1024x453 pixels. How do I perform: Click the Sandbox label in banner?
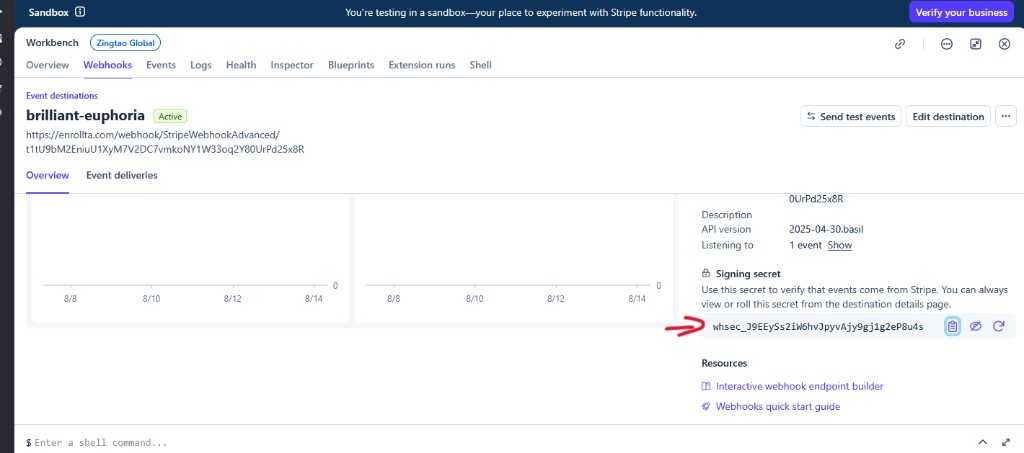(x=48, y=12)
